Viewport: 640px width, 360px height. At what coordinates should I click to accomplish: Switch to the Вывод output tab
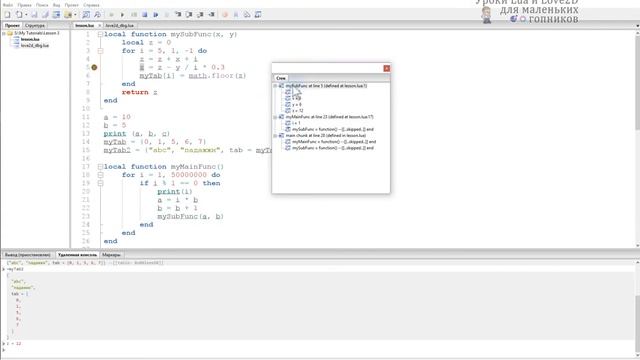tap(28, 255)
